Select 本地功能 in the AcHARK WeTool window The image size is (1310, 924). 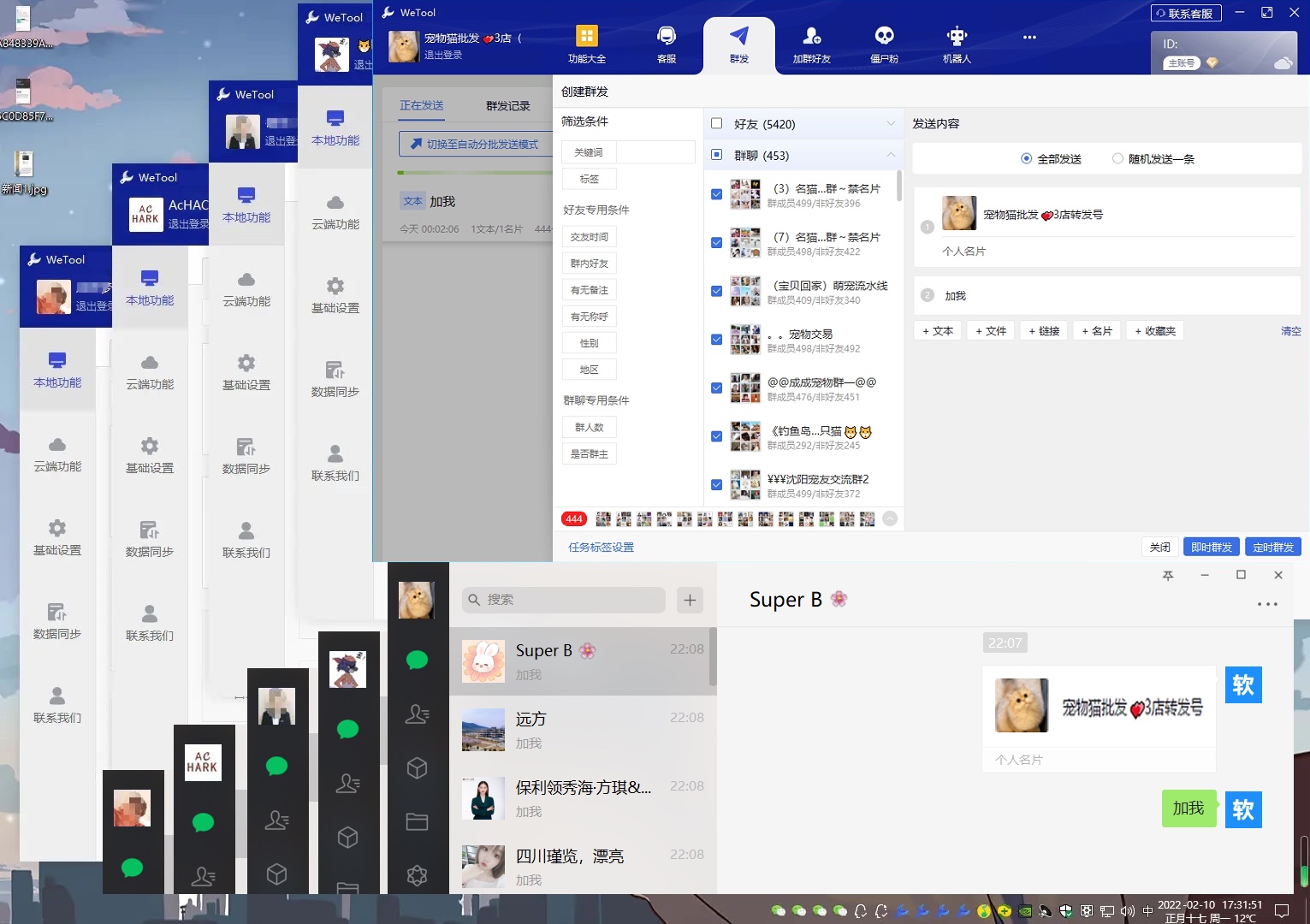point(150,289)
